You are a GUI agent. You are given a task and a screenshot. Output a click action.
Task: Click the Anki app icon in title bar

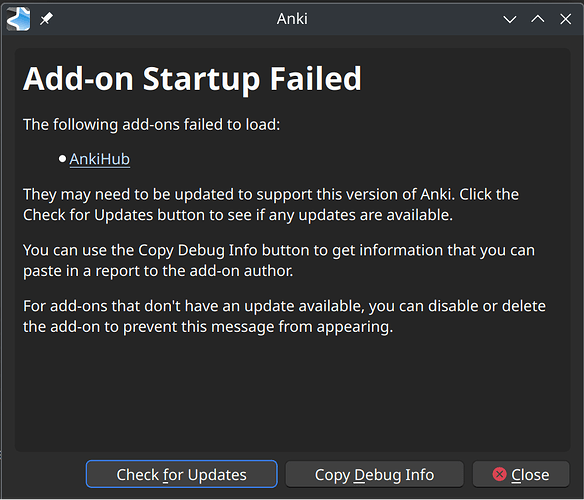(x=18, y=19)
